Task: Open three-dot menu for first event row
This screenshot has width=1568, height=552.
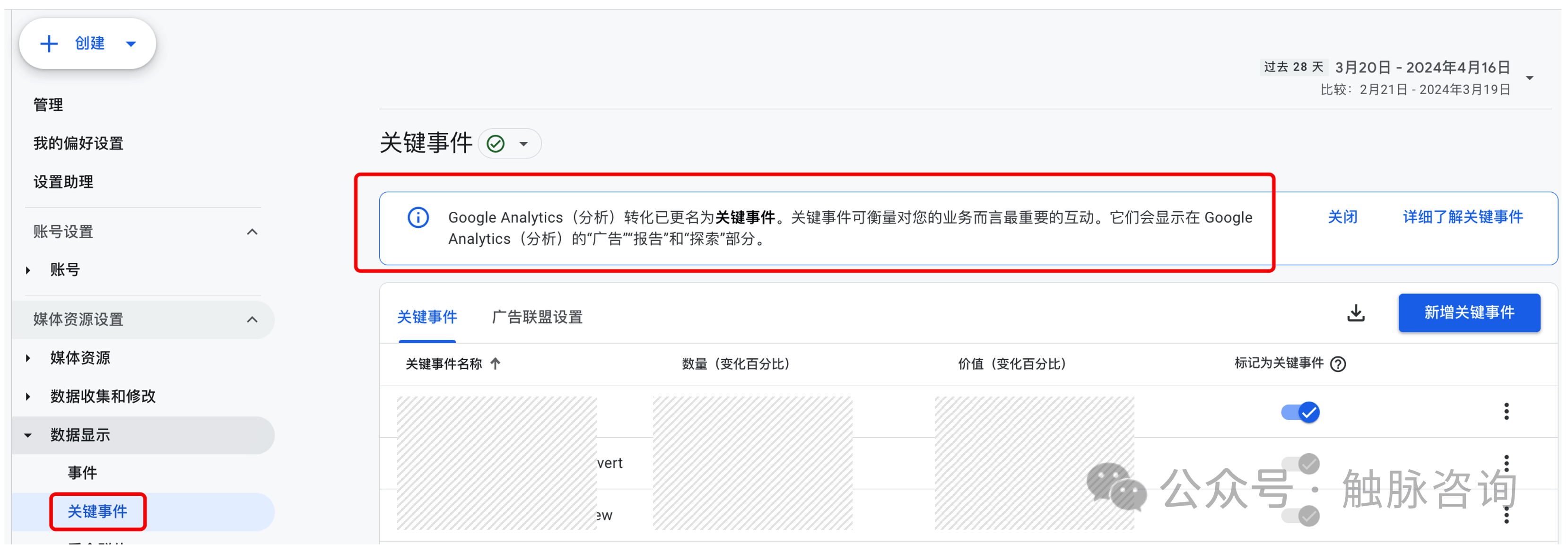Action: click(x=1506, y=412)
